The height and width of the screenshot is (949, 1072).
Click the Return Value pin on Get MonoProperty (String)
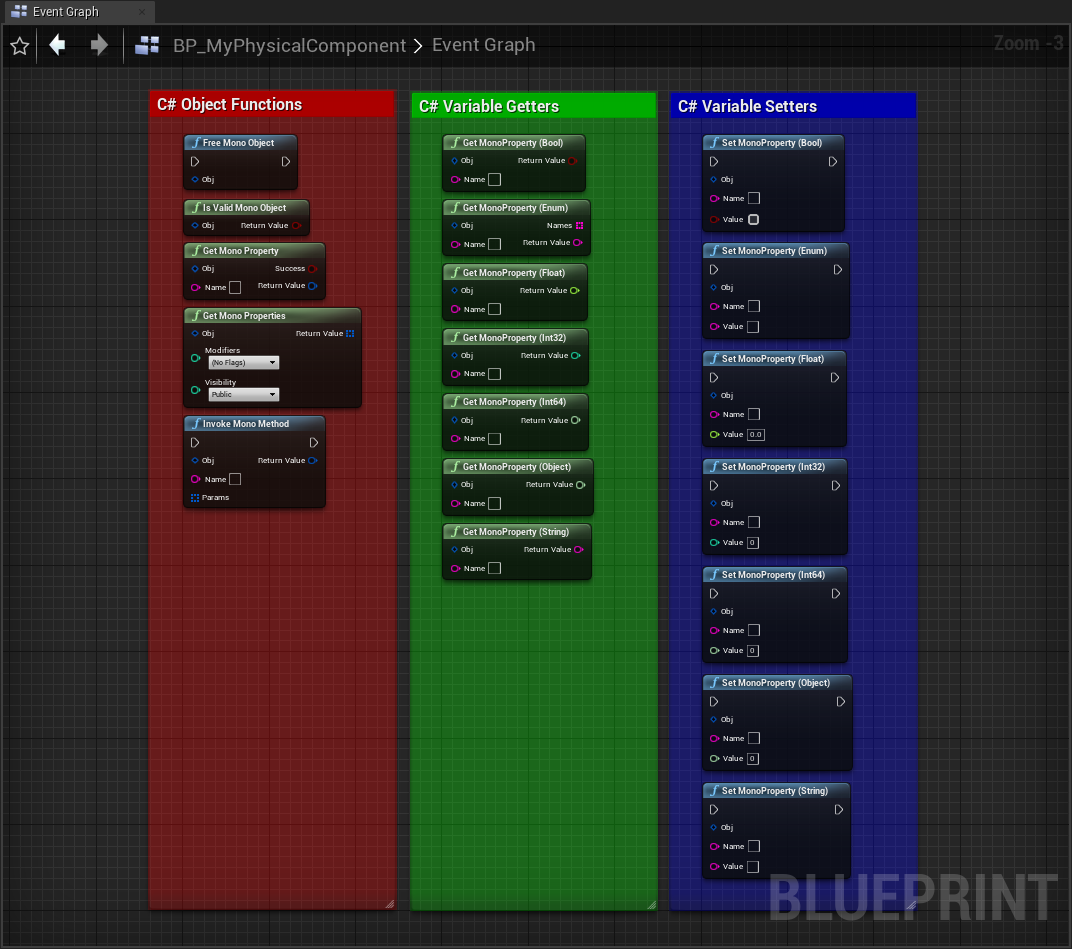pos(579,550)
